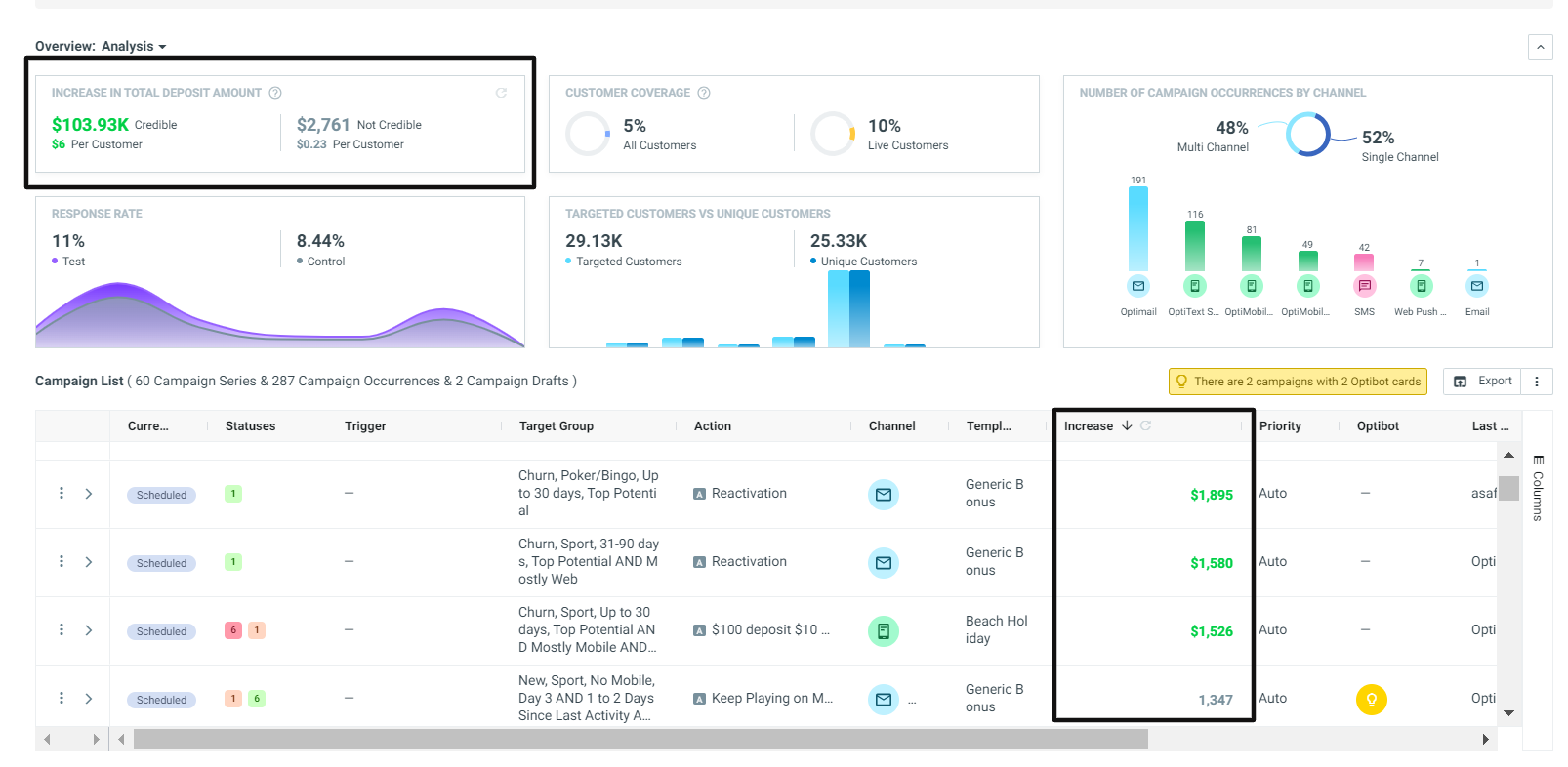Click the SMS channel icon in chart
Viewport: 1568px width, 767px height.
click(x=1364, y=286)
